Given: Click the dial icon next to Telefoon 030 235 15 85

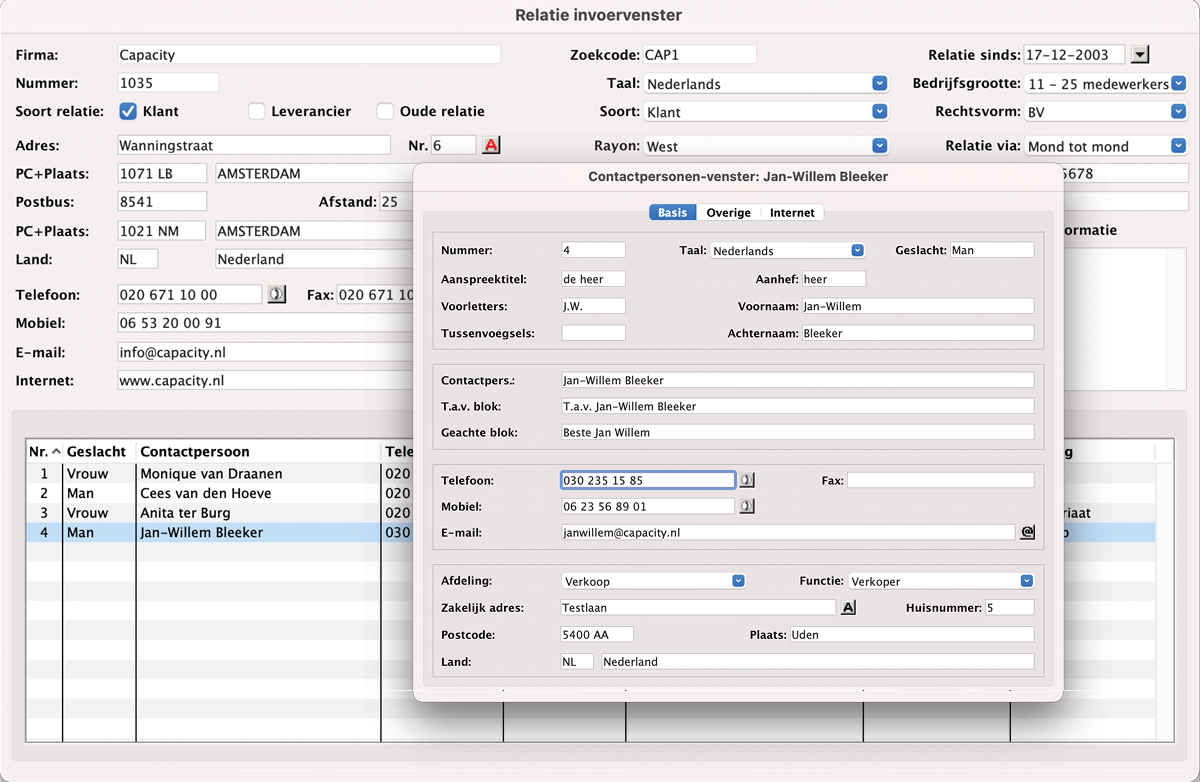Looking at the screenshot, I should [x=746, y=481].
